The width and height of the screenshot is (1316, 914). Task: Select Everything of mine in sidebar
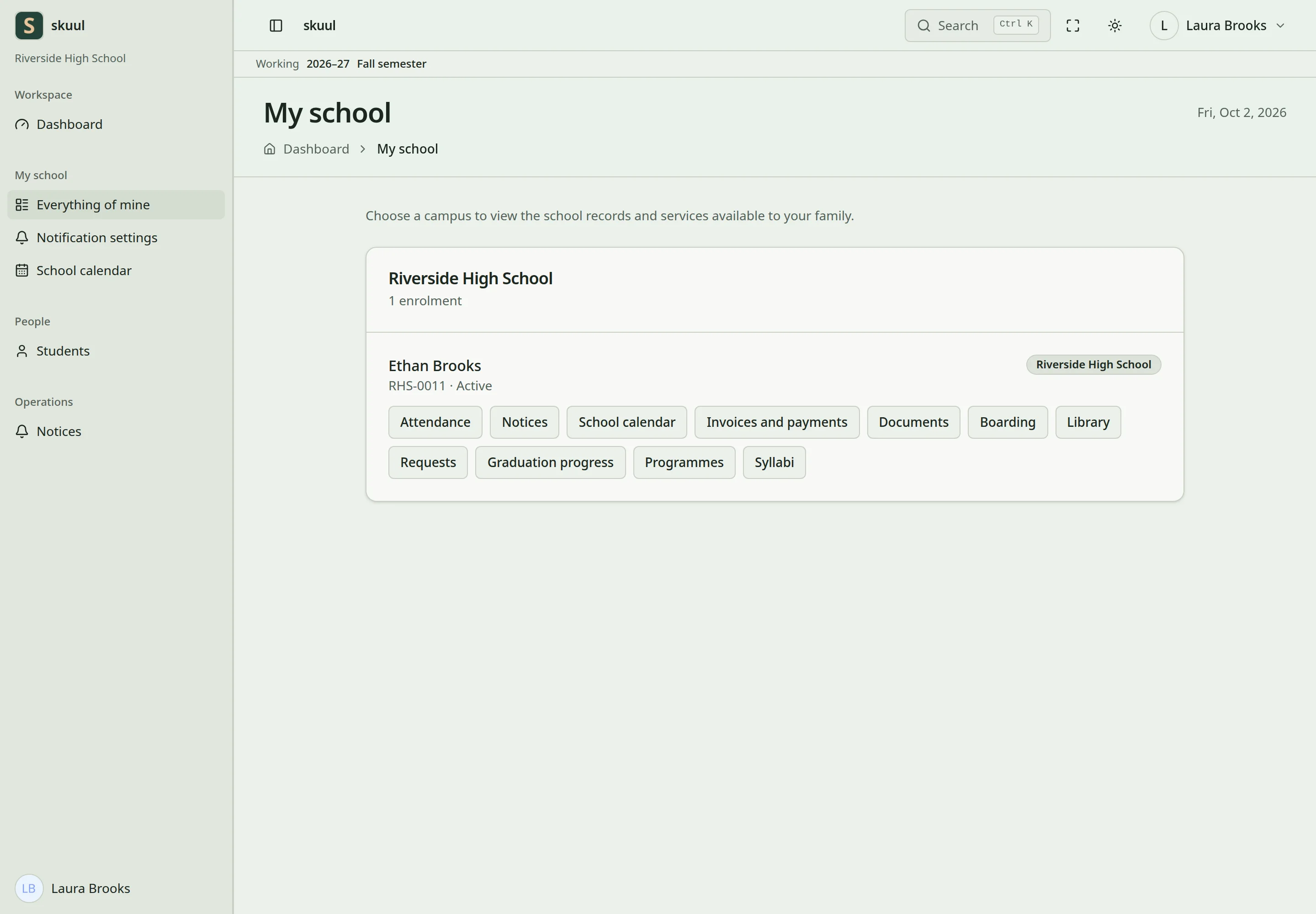[116, 205]
